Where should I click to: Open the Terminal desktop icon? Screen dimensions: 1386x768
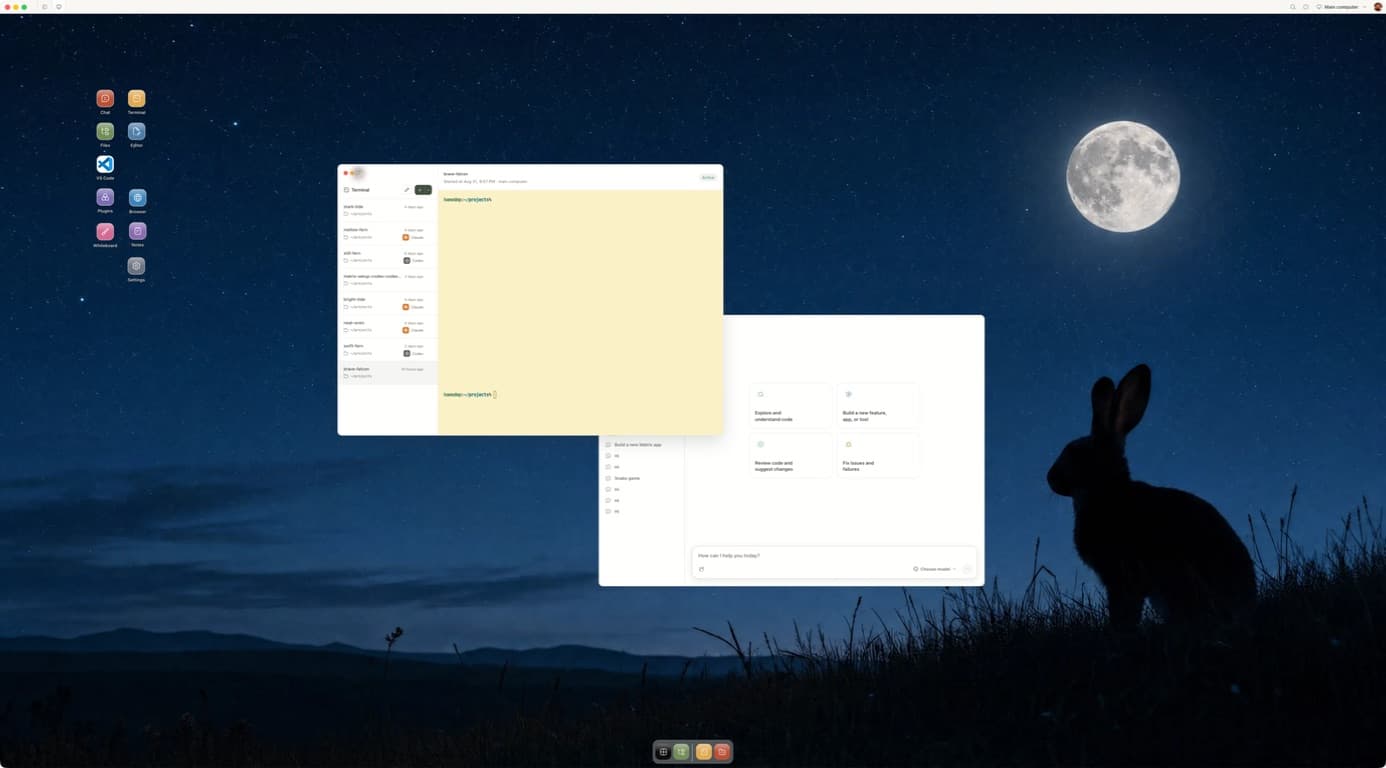(137, 99)
